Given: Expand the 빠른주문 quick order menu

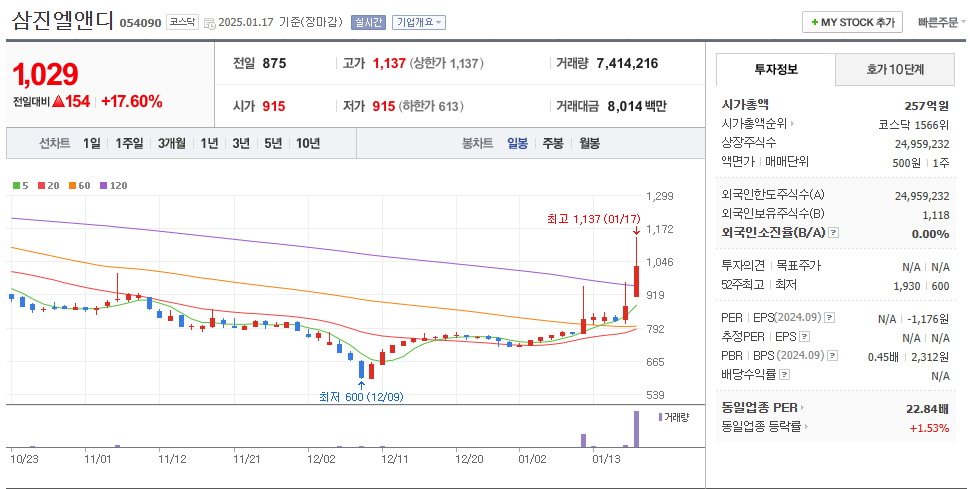Looking at the screenshot, I should 937,22.
